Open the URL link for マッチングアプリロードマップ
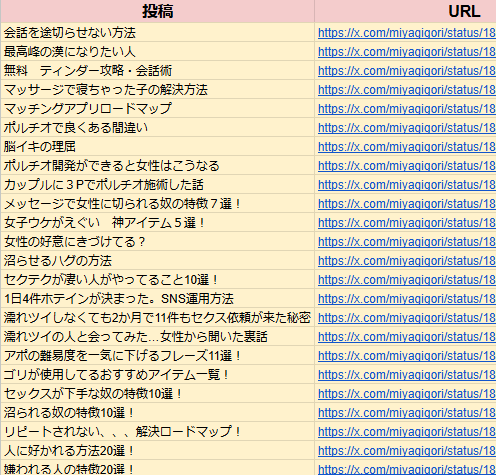 click(x=407, y=109)
